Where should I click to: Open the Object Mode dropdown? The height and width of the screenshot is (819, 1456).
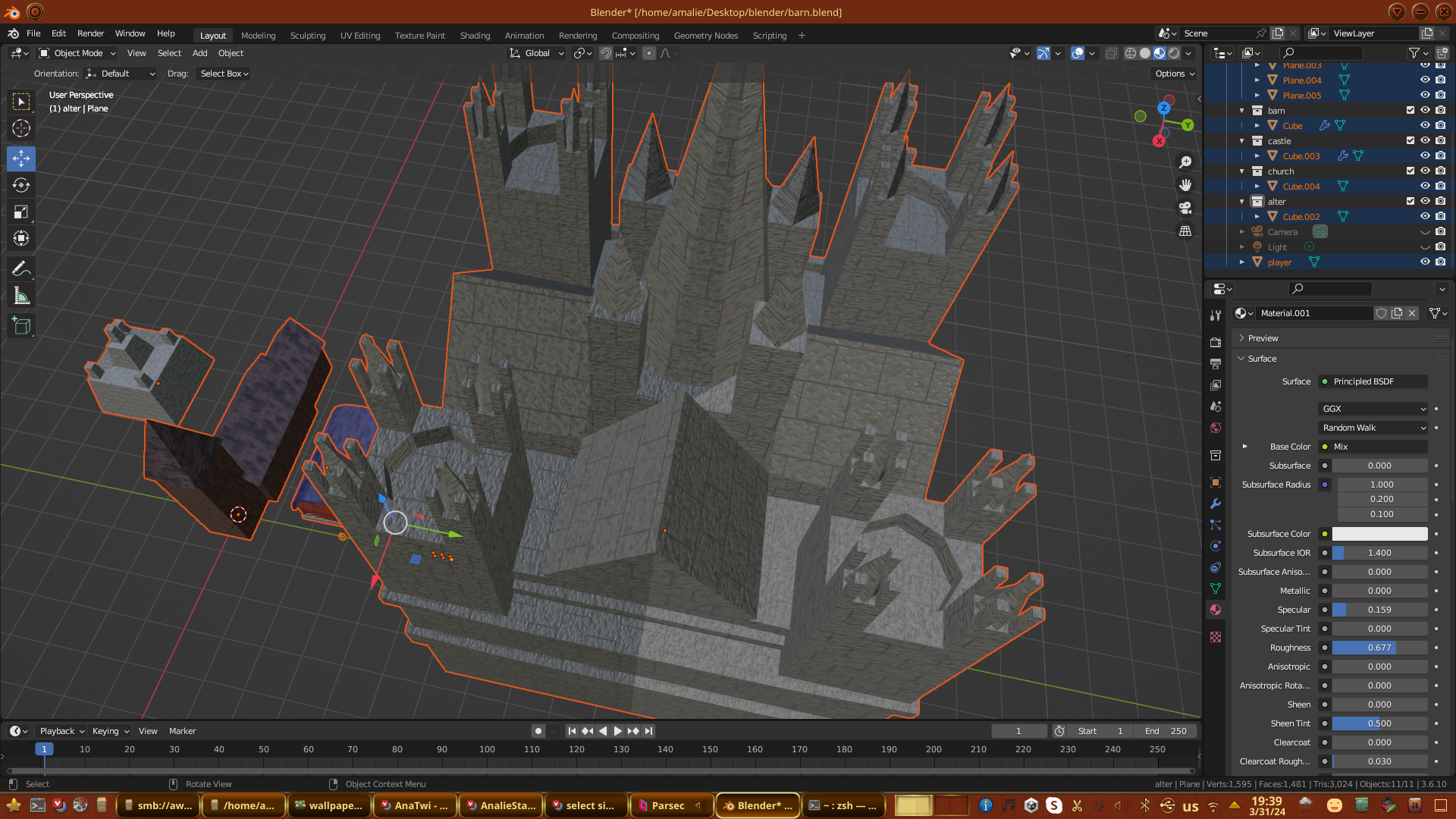(x=77, y=53)
